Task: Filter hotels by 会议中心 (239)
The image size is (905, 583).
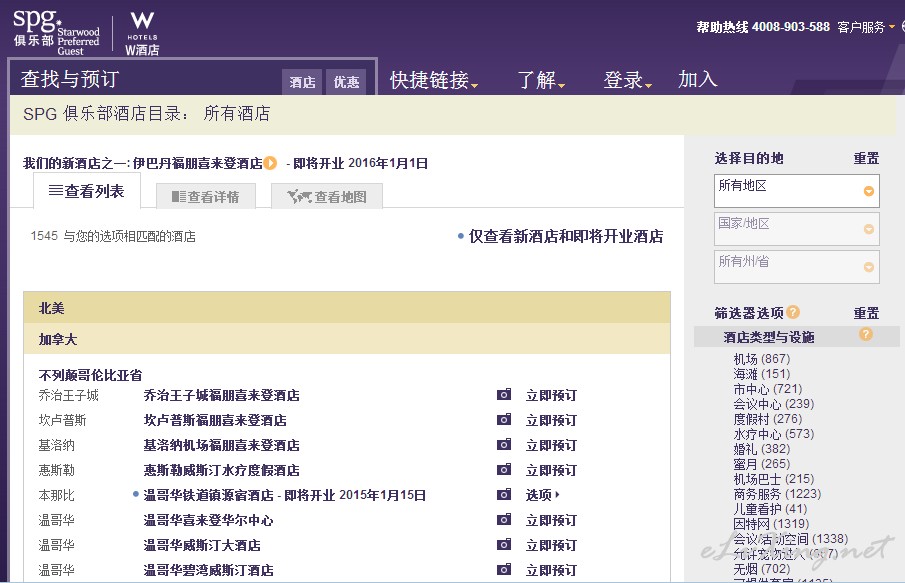Action: point(774,404)
